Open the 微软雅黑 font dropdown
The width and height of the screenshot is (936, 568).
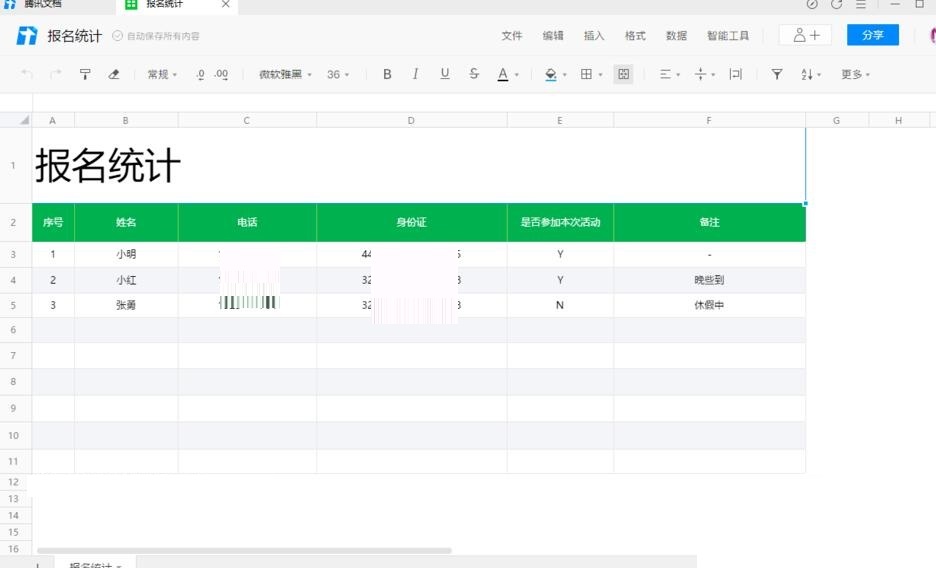point(285,74)
